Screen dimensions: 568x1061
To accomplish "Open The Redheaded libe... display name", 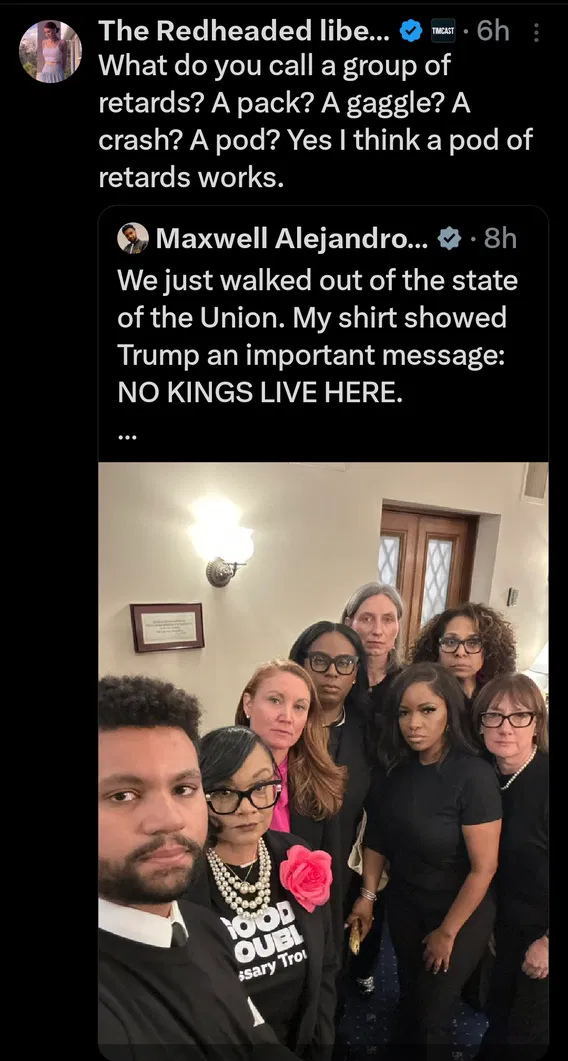I will (244, 31).
